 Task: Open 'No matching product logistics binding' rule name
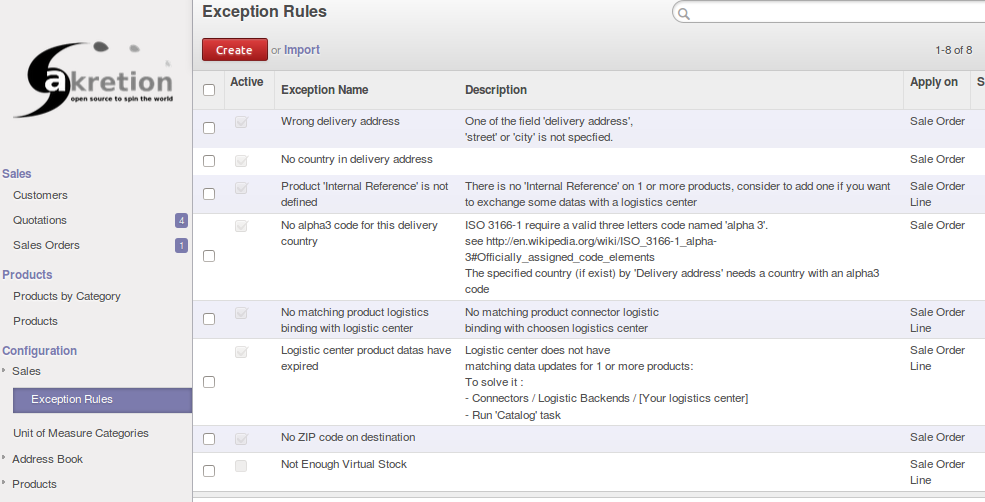coord(354,320)
